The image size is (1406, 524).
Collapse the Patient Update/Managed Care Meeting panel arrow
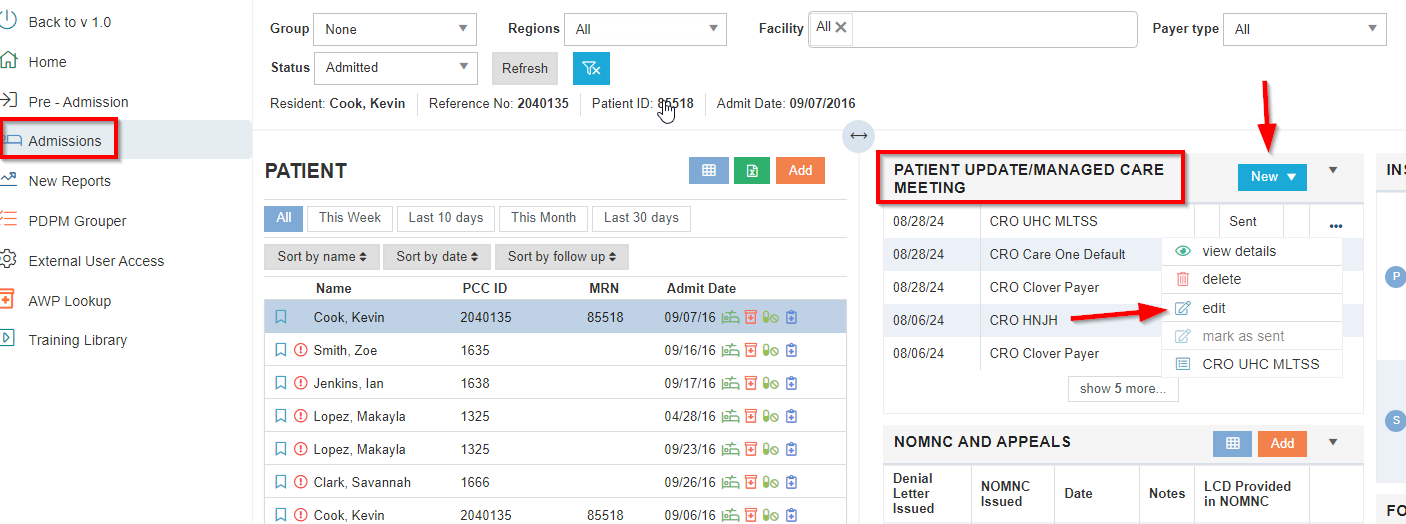[x=1333, y=171]
